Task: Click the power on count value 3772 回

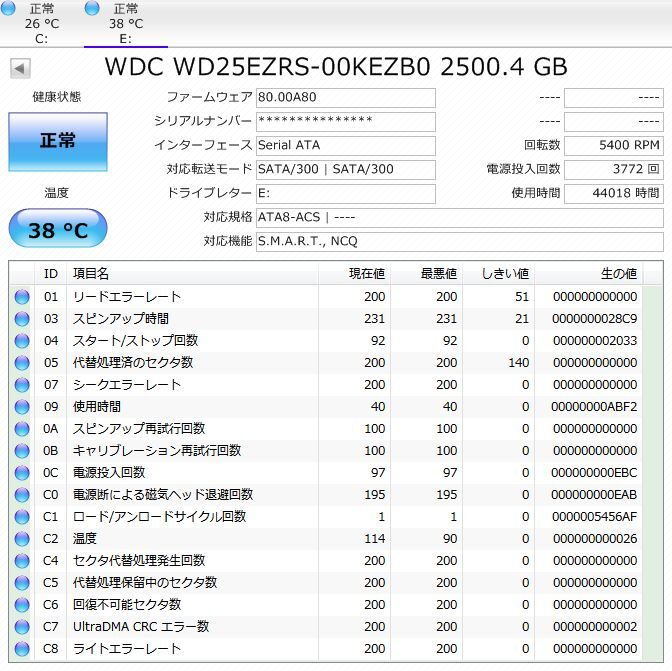Action: tap(614, 170)
